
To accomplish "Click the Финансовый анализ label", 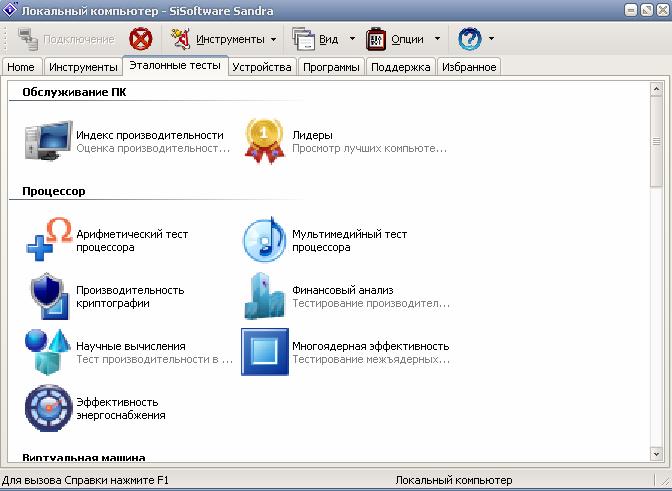I will [343, 290].
